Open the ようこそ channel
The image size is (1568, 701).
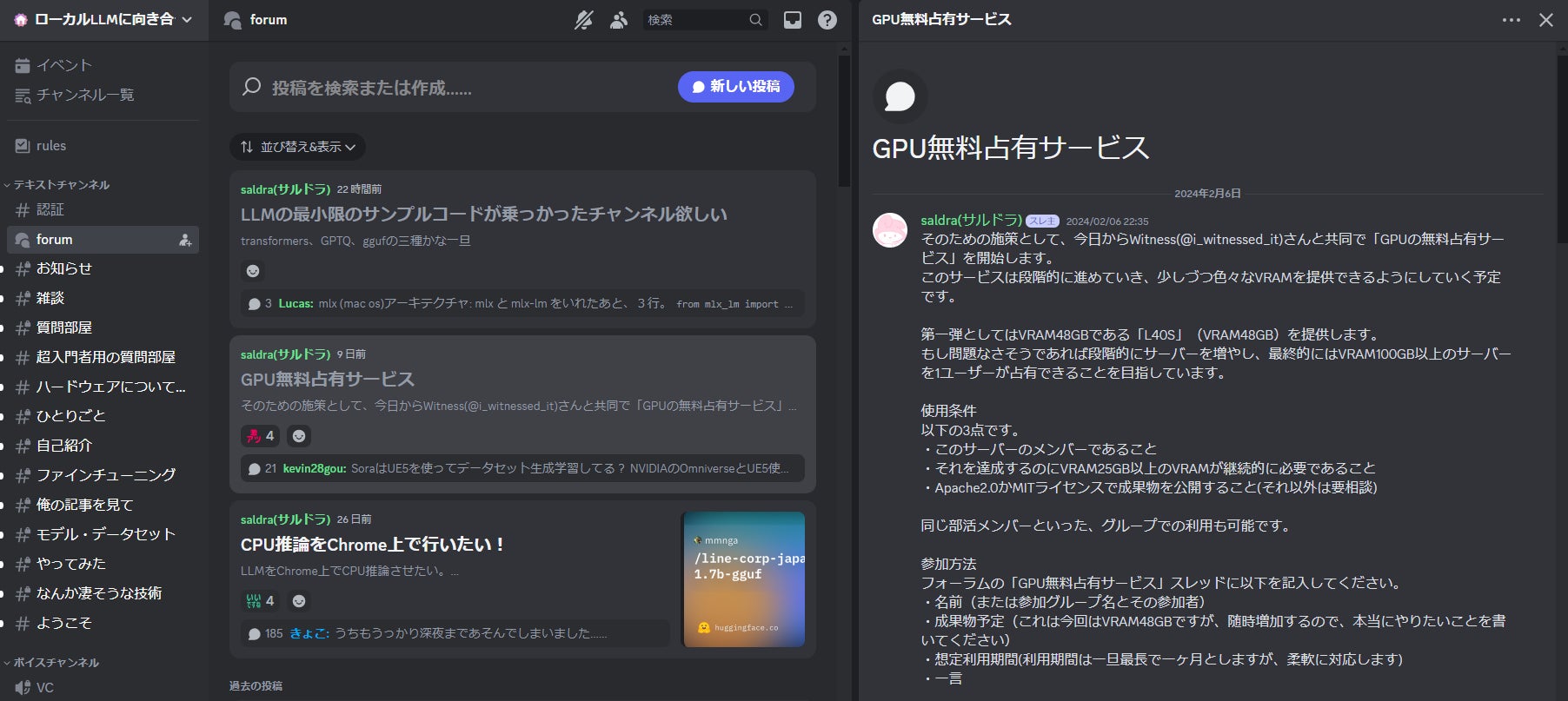click(x=103, y=624)
